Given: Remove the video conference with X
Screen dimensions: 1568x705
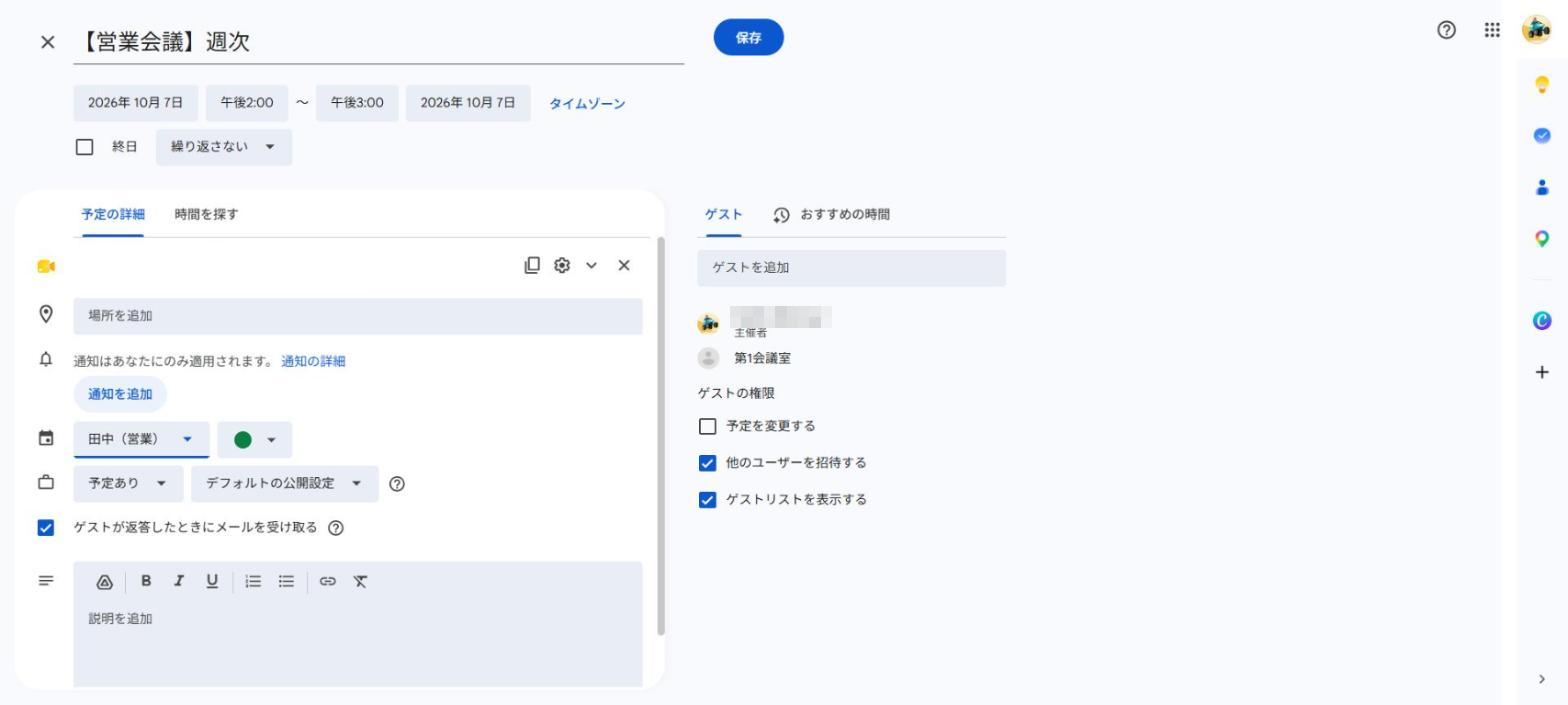Looking at the screenshot, I should coord(624,265).
